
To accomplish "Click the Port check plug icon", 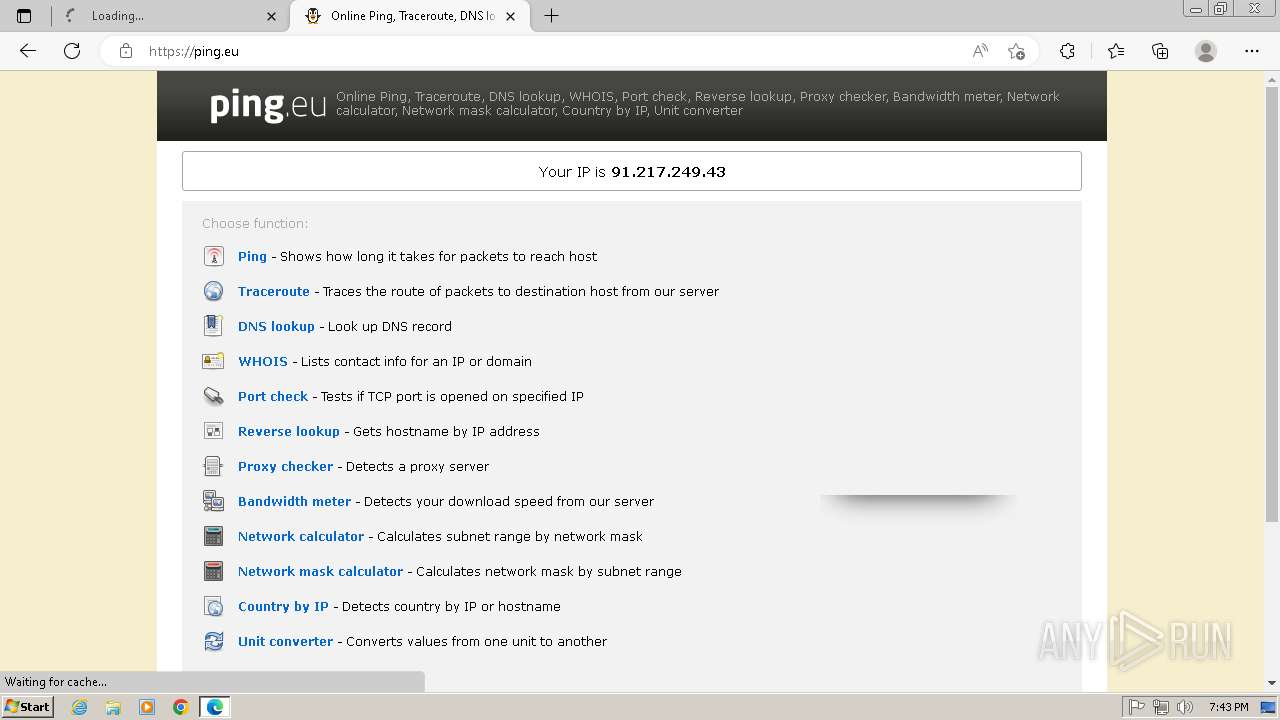I will pyautogui.click(x=213, y=396).
